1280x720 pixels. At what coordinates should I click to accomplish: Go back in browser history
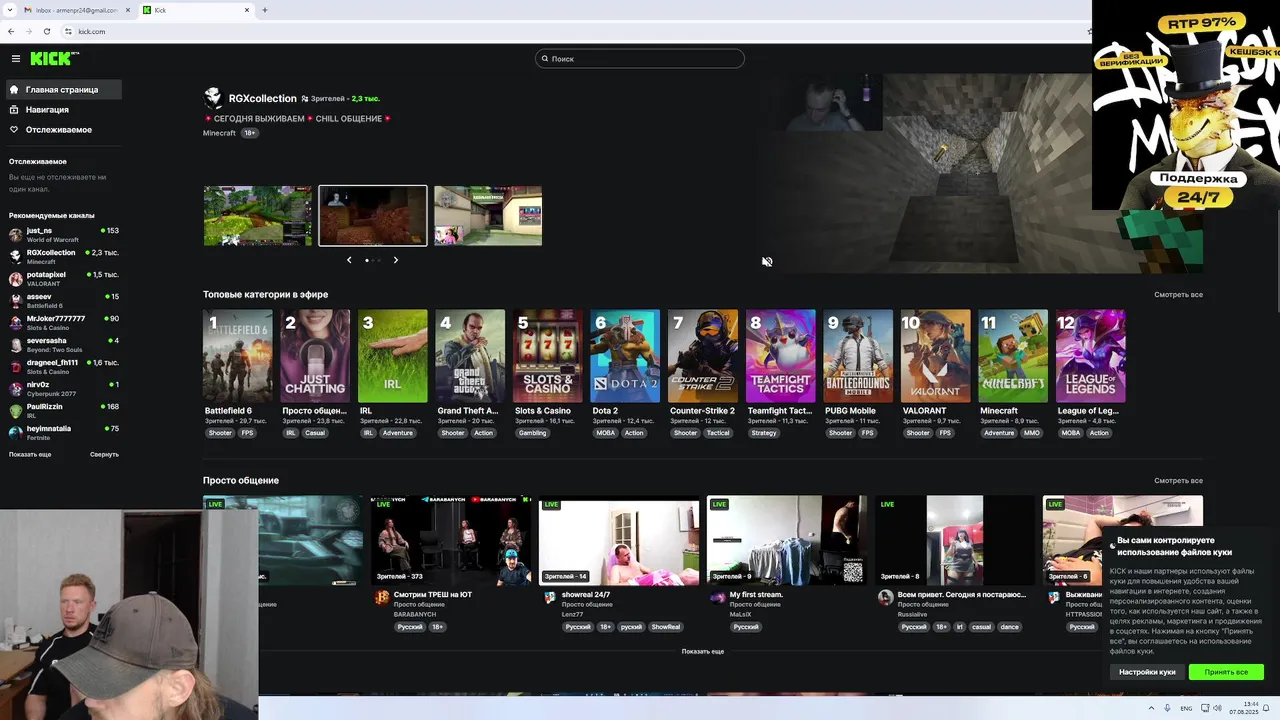click(11, 31)
